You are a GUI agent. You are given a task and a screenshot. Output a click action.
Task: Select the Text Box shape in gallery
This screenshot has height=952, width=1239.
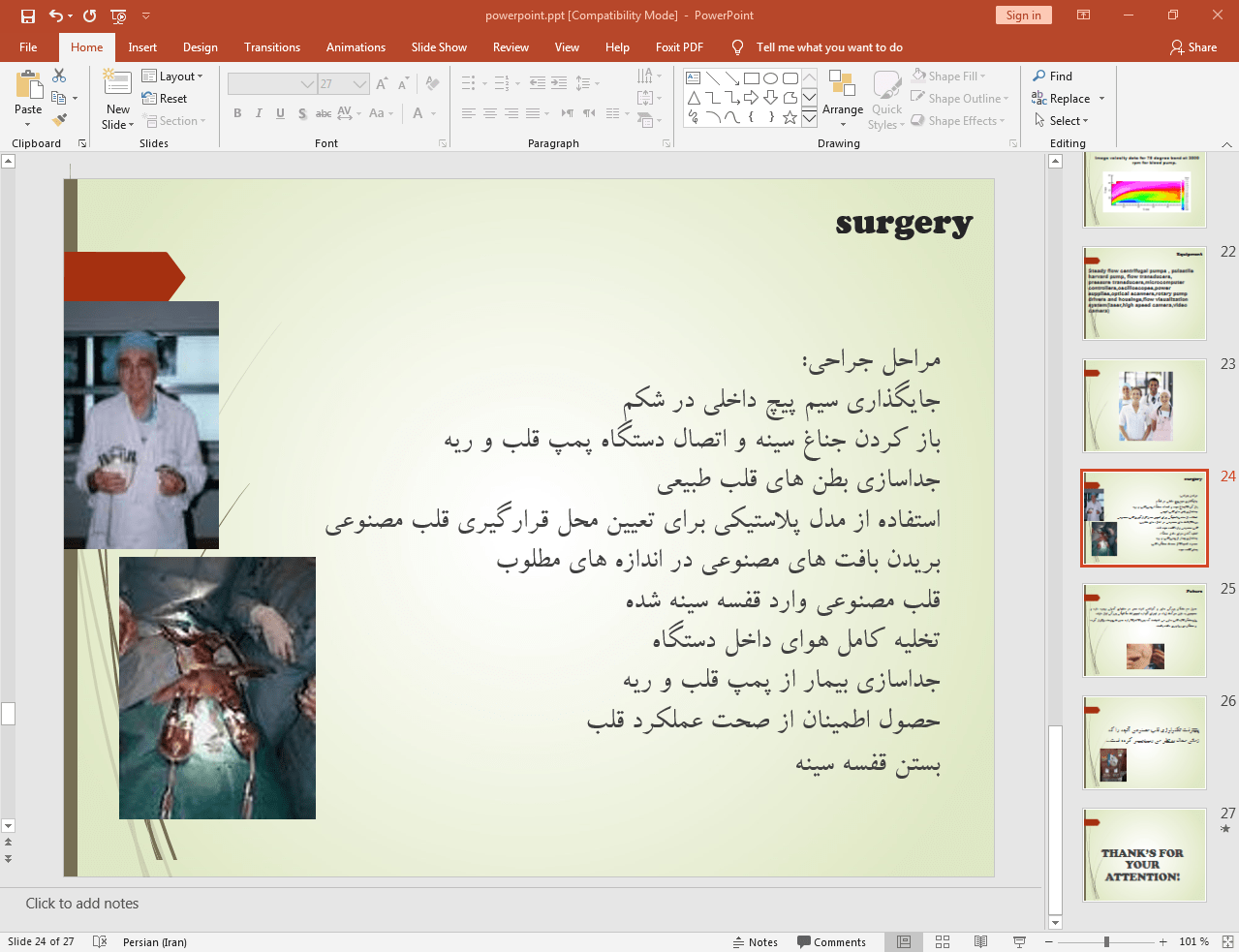coord(693,78)
